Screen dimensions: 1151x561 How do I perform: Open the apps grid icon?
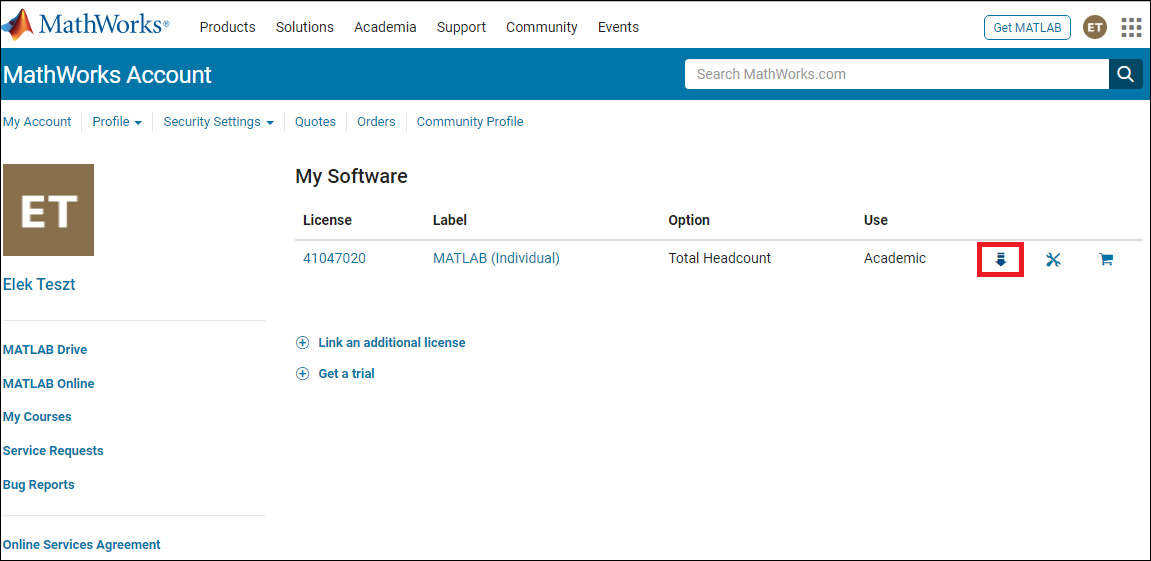tap(1131, 28)
